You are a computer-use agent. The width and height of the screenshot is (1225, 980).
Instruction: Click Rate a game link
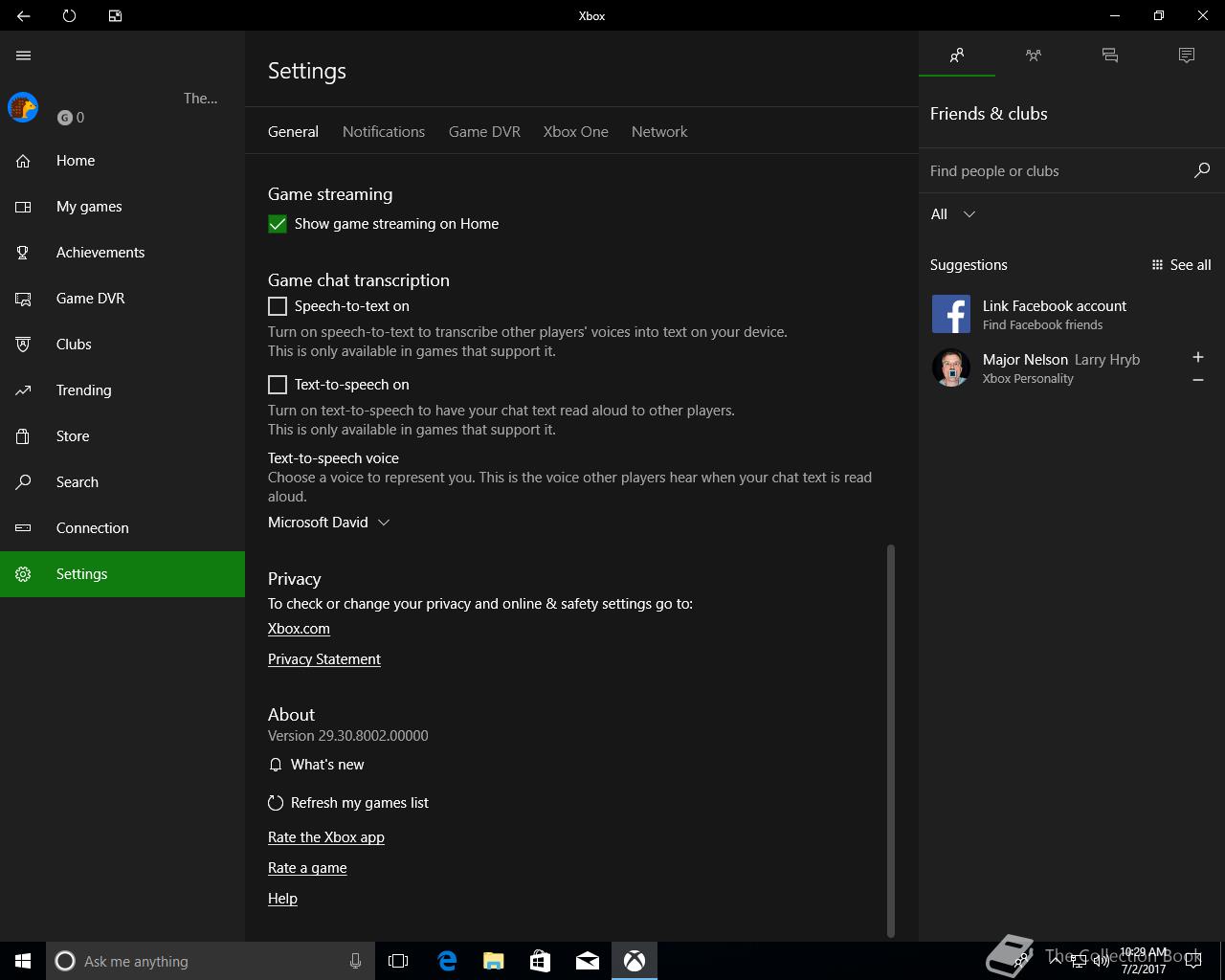(x=307, y=868)
